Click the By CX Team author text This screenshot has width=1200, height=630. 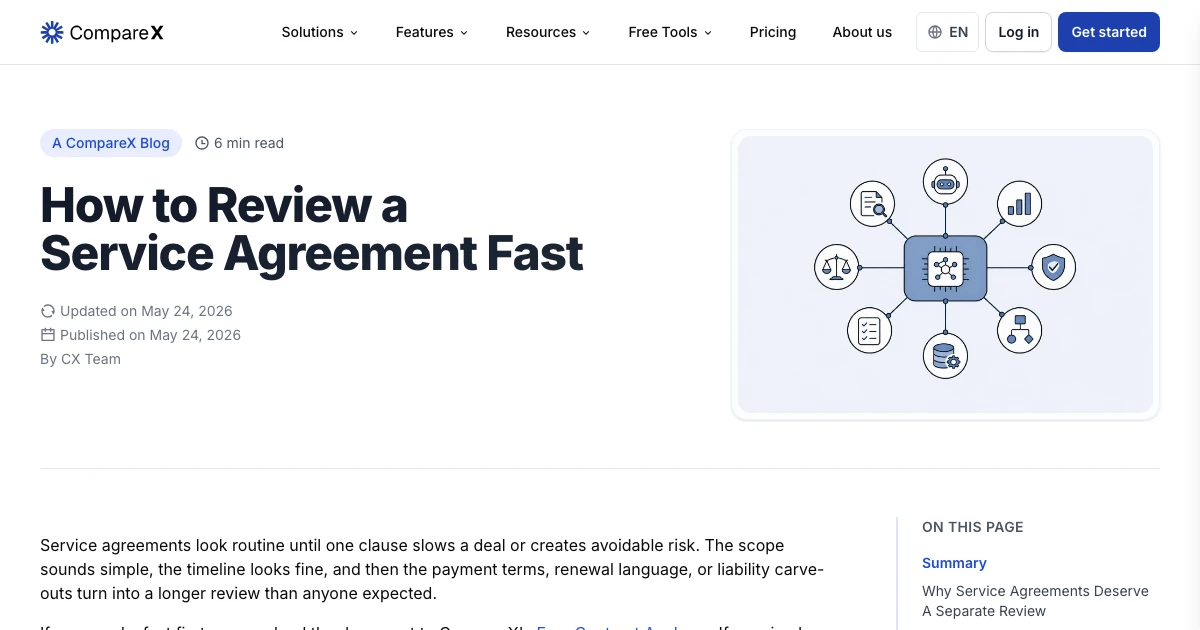[80, 359]
